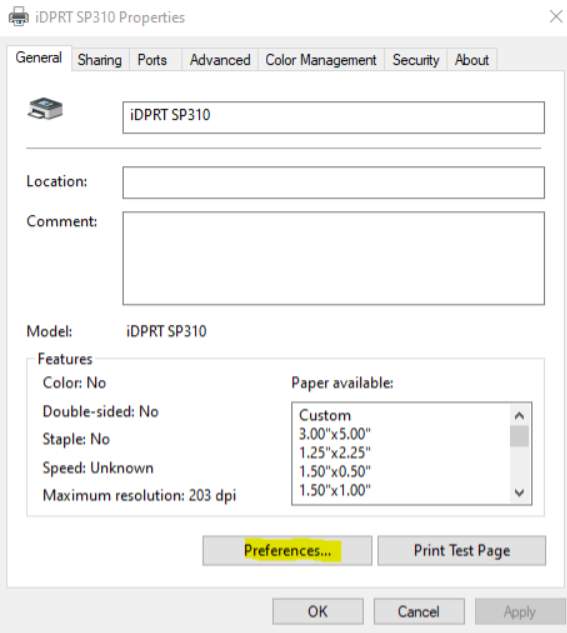Go to the Advanced tab

tap(220, 60)
